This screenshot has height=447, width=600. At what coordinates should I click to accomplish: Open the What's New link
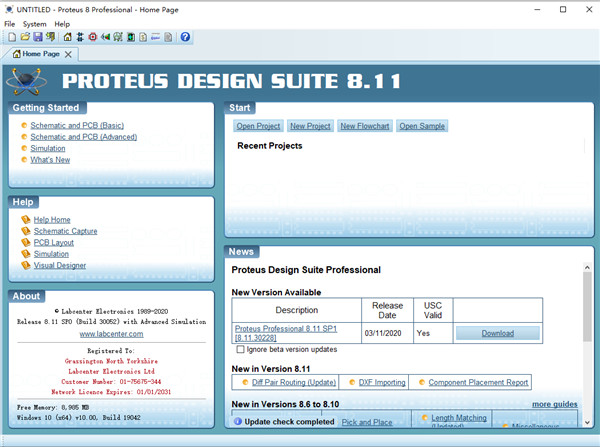pos(50,160)
